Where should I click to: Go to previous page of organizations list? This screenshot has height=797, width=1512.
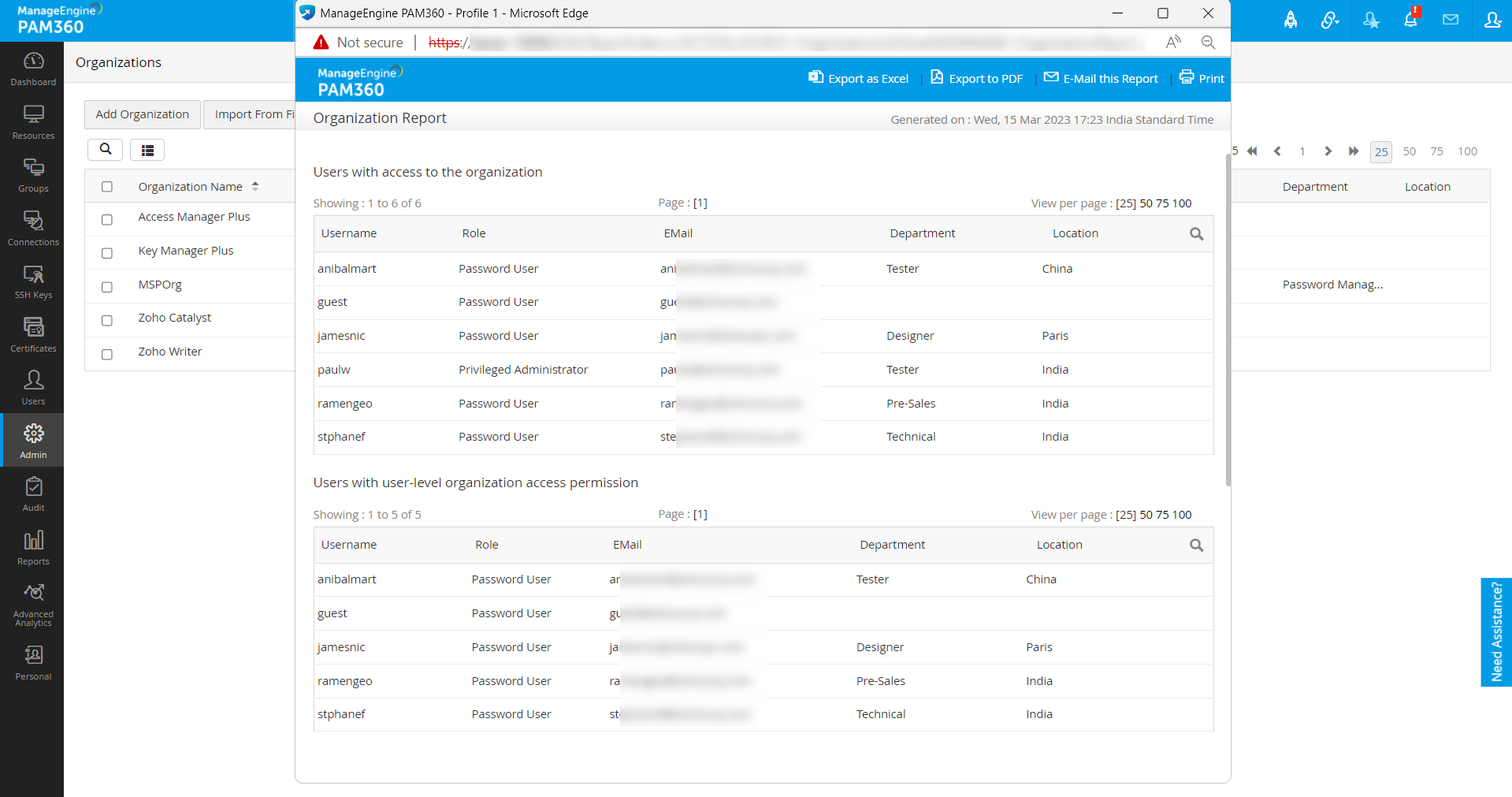point(1277,151)
